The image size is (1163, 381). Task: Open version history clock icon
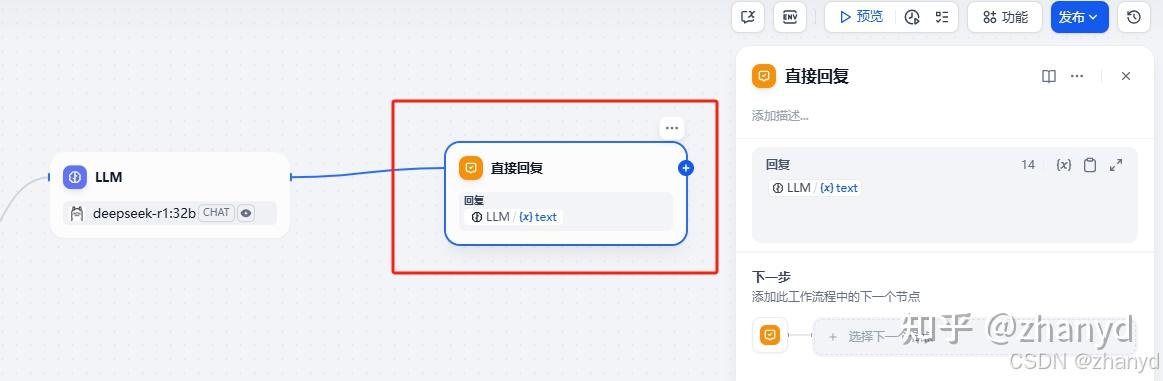click(x=1133, y=17)
